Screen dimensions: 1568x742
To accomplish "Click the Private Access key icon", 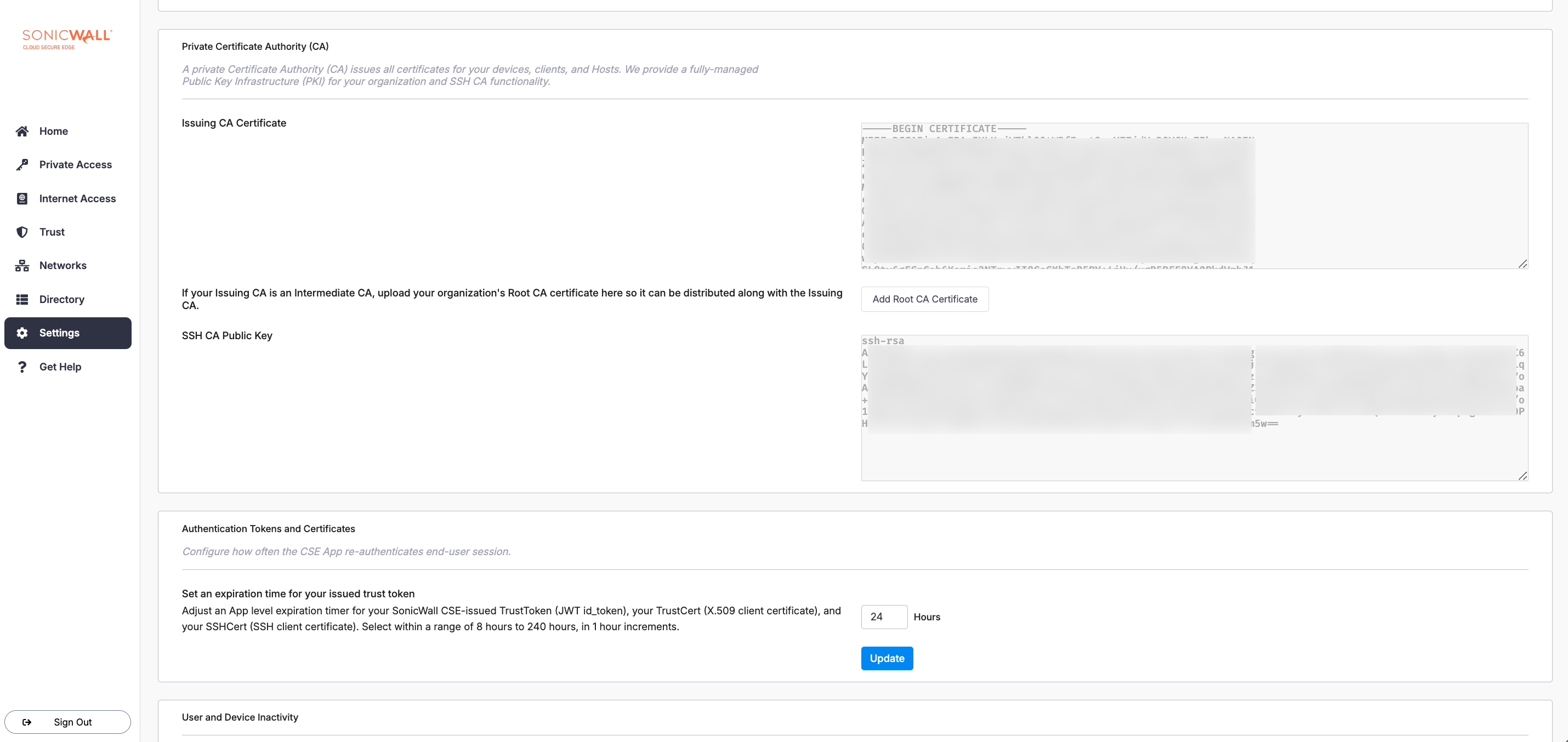I will tap(22, 165).
